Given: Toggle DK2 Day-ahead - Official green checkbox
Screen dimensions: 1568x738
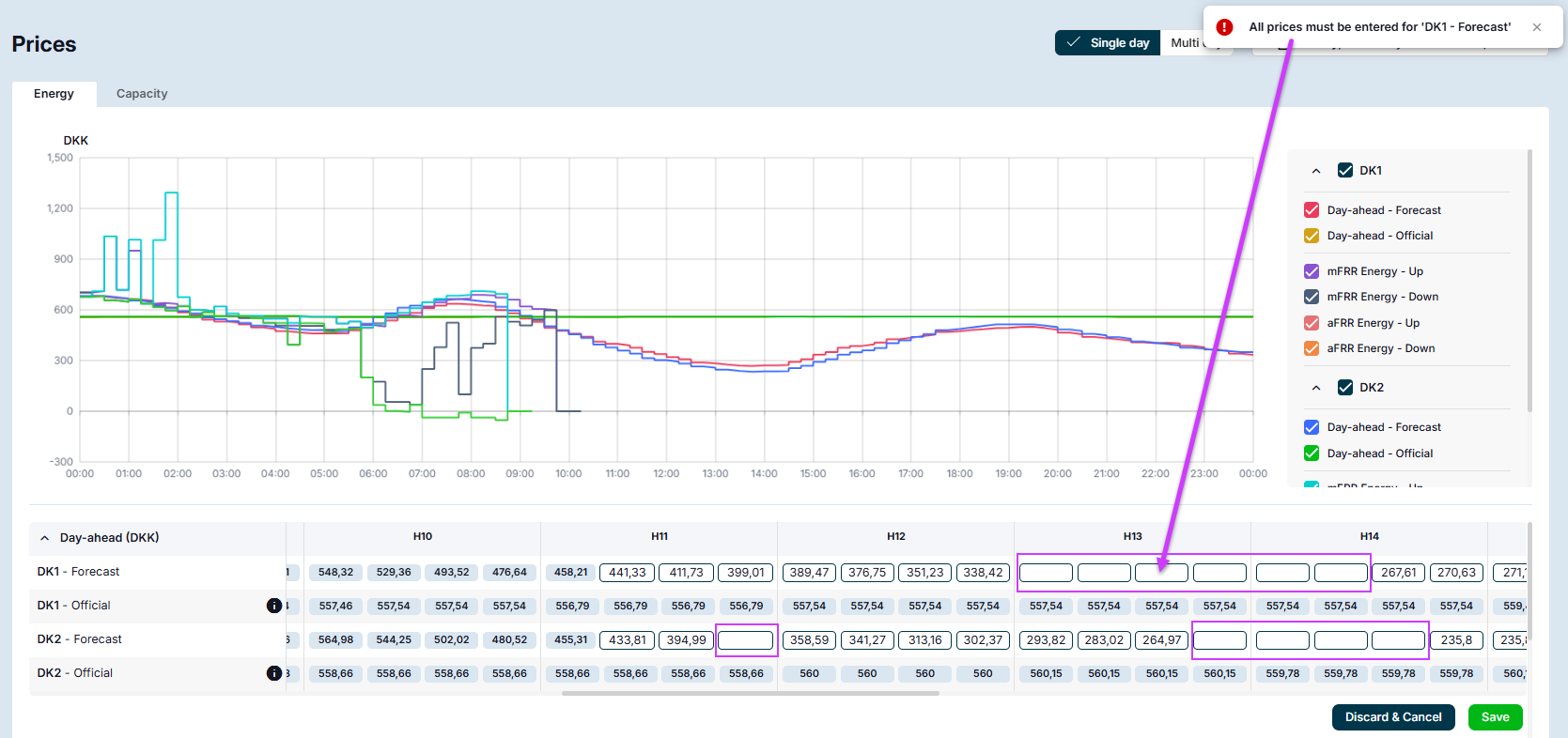Looking at the screenshot, I should (x=1312, y=454).
